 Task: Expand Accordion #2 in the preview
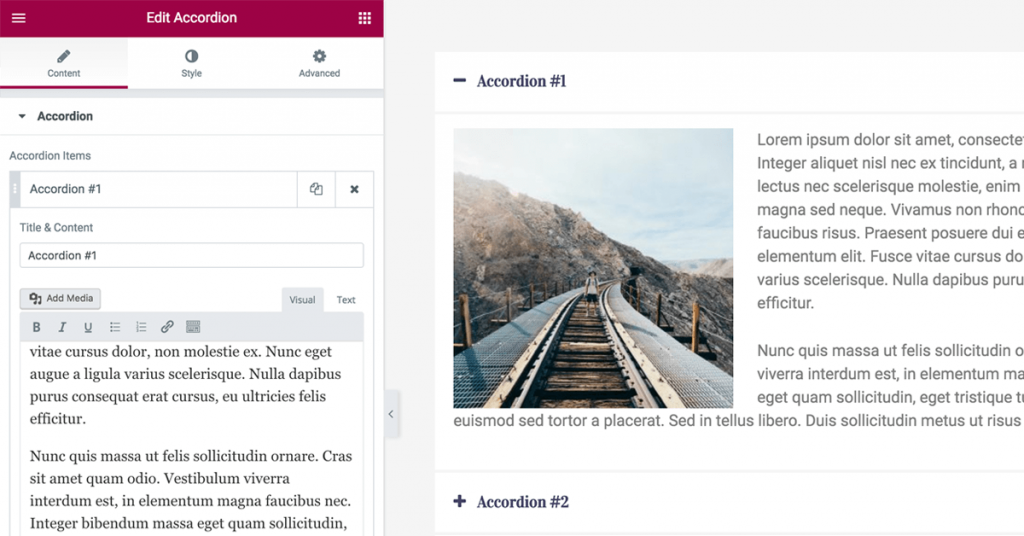(512, 502)
